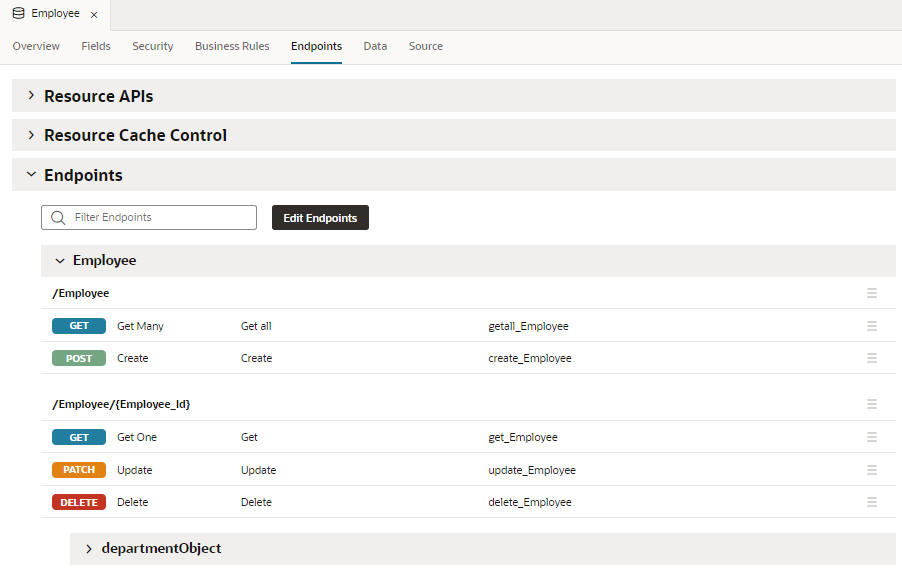This screenshot has height=573, width=902.
Task: Click the Get One label
Action: point(137,437)
